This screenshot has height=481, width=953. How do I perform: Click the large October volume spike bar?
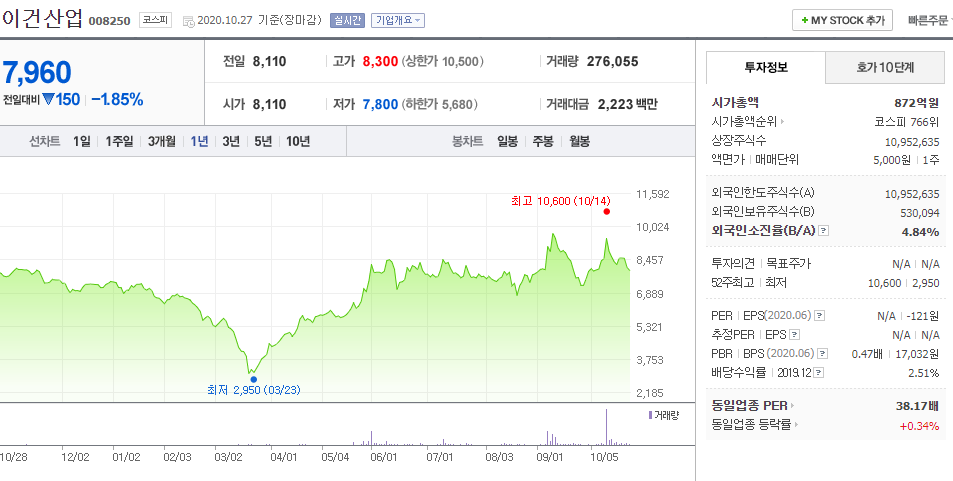pyautogui.click(x=607, y=427)
